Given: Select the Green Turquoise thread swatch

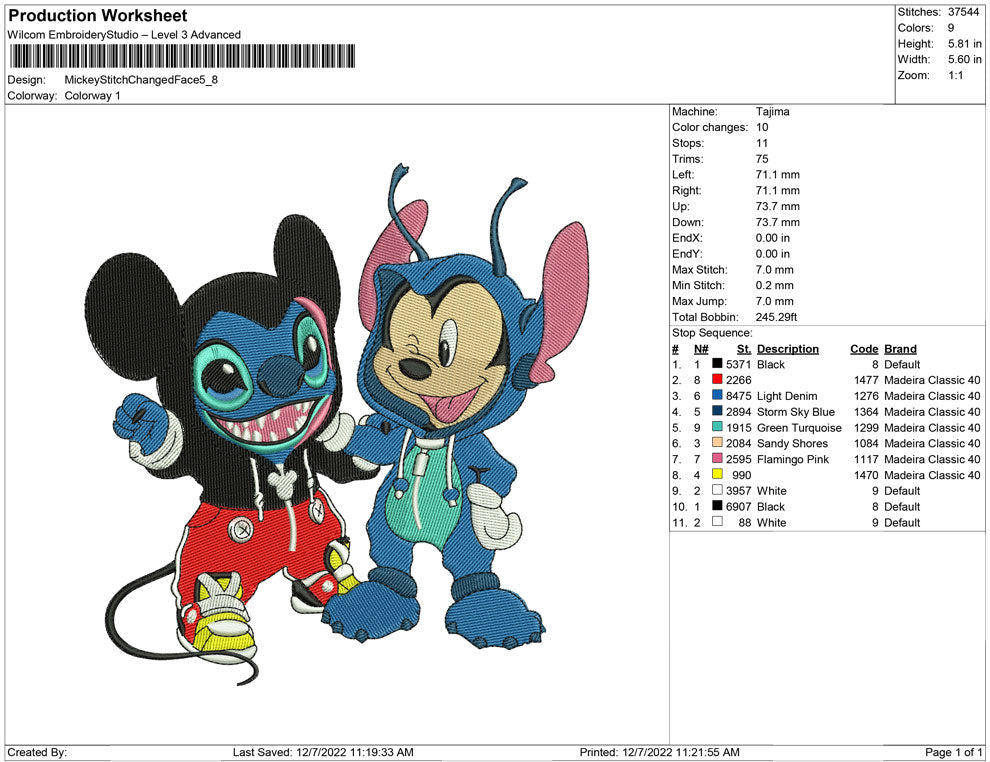Looking at the screenshot, I should [x=718, y=427].
